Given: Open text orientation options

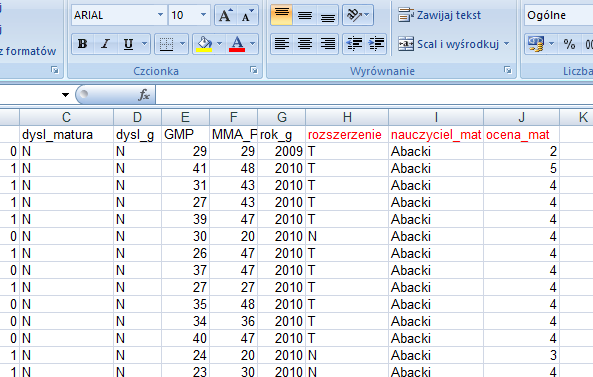Looking at the screenshot, I should [358, 15].
